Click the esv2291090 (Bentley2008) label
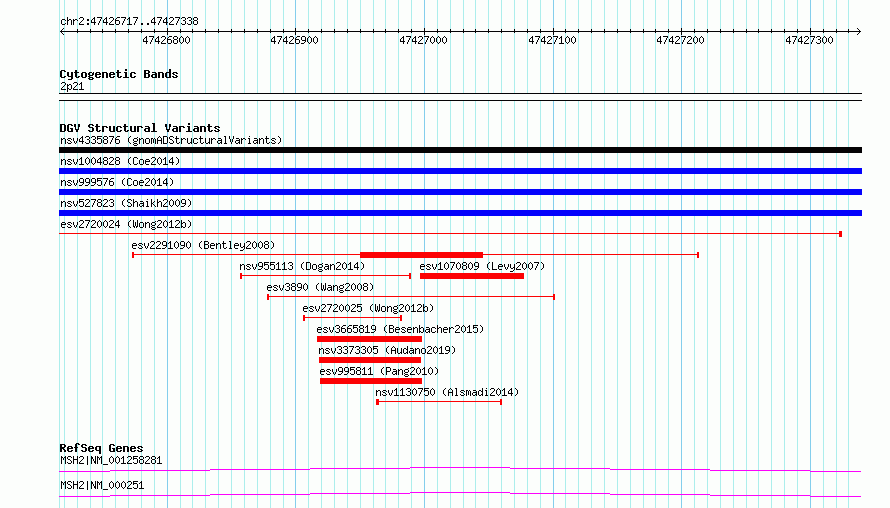Screen dimensions: 890x508 click(203, 245)
